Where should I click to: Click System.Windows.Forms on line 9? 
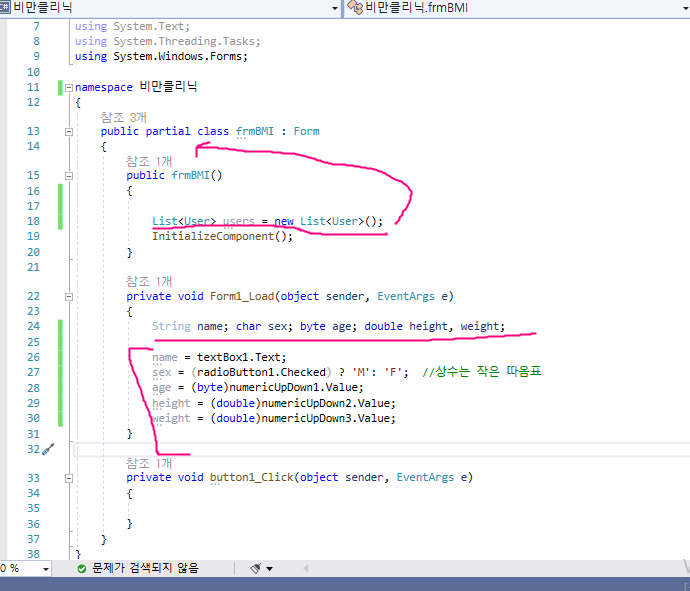click(177, 57)
